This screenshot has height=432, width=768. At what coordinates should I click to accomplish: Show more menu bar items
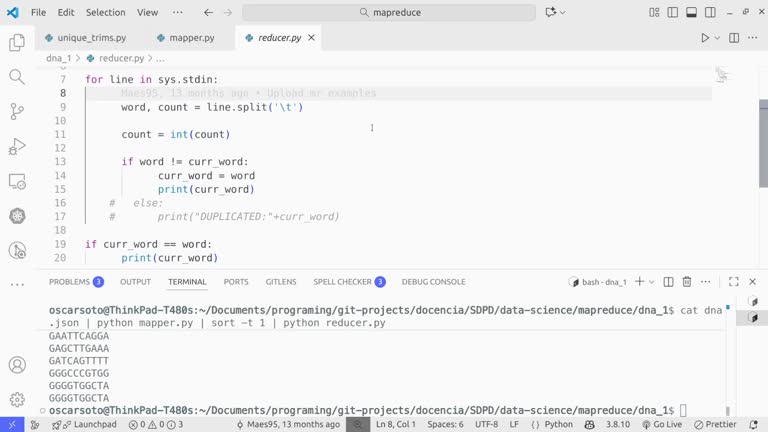[178, 12]
